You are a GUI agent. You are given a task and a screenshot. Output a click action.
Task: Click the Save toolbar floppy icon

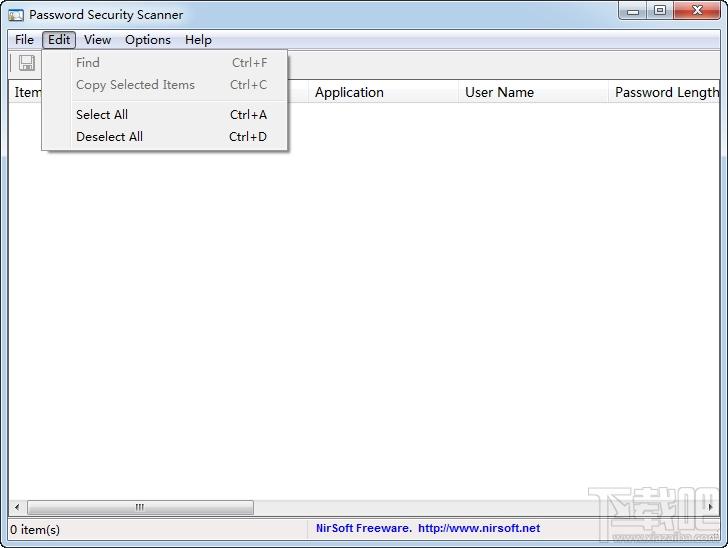coord(27,63)
